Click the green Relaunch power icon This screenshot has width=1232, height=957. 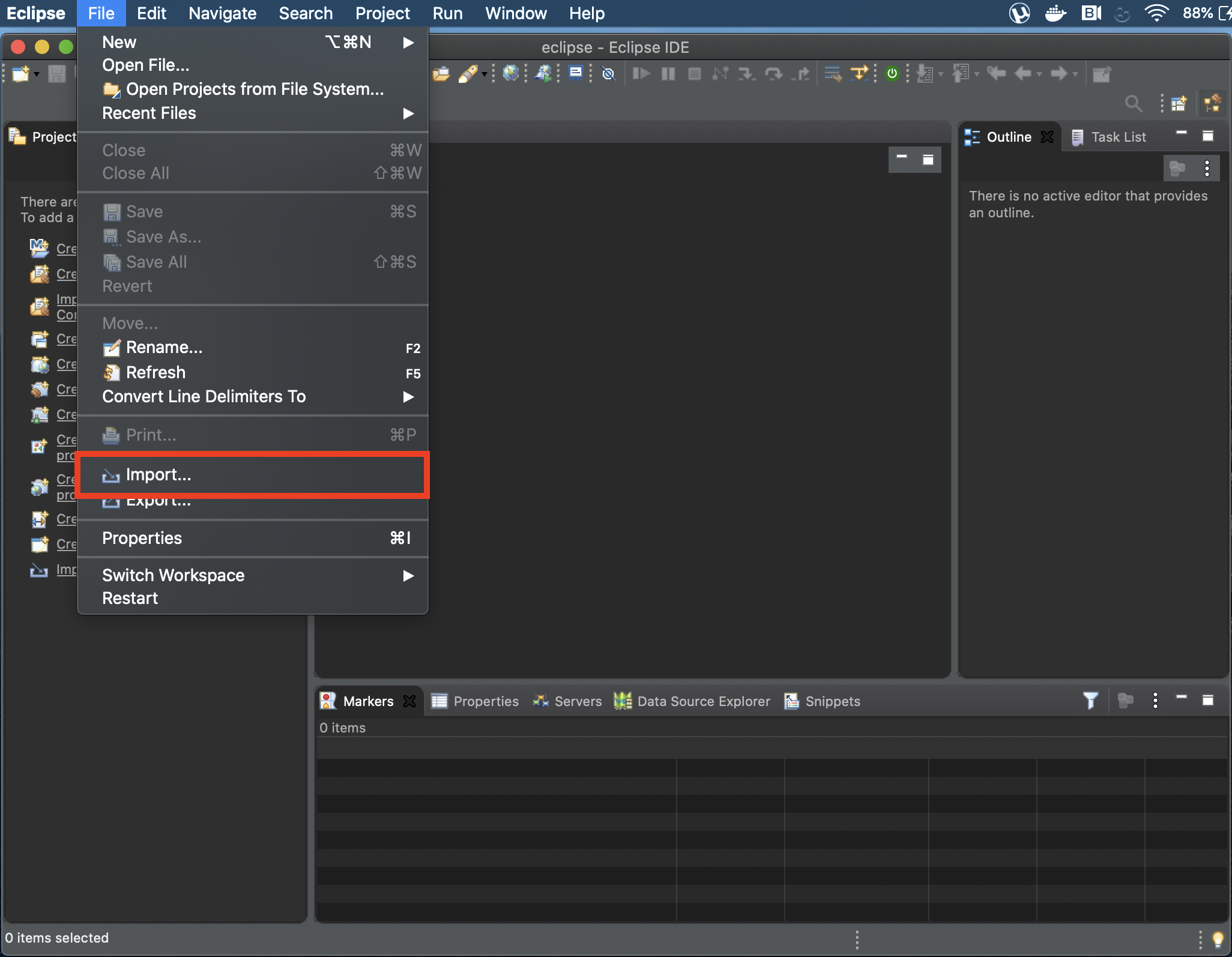coord(892,74)
